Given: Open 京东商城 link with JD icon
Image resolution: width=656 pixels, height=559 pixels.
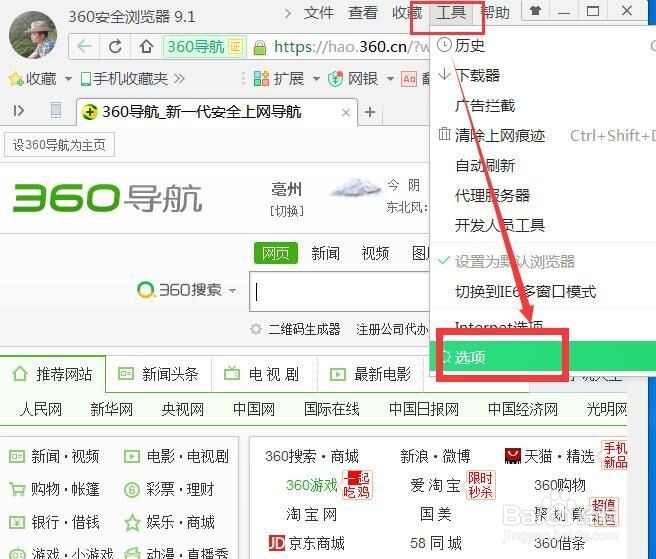Looking at the screenshot, I should [306, 543].
